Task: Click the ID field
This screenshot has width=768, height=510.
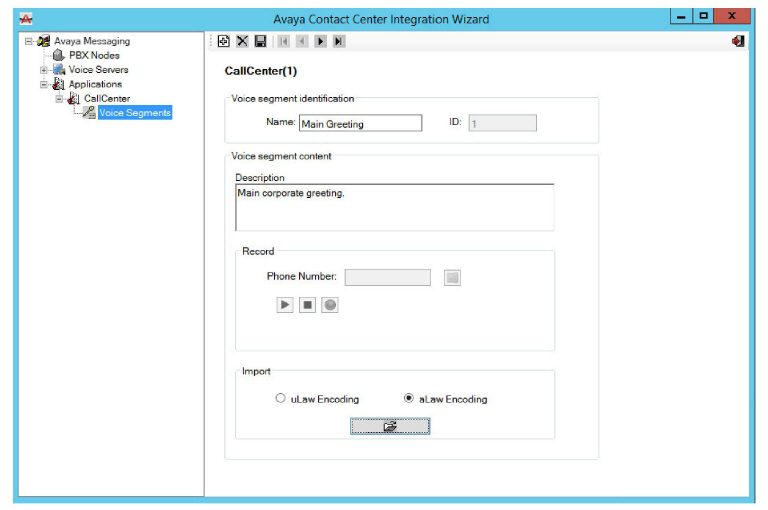Action: [x=503, y=123]
